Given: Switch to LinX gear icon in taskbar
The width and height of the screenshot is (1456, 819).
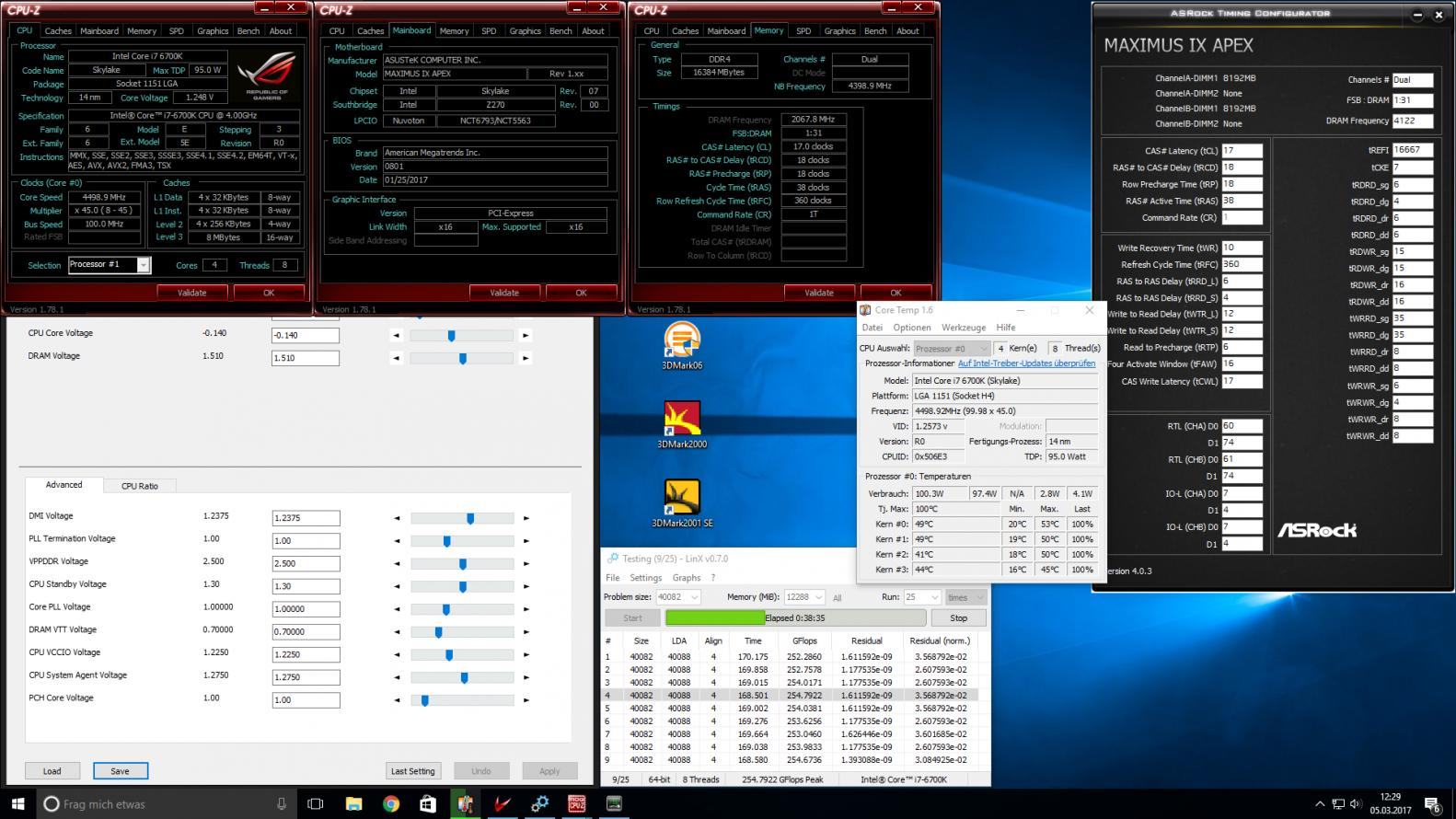Looking at the screenshot, I should point(539,803).
